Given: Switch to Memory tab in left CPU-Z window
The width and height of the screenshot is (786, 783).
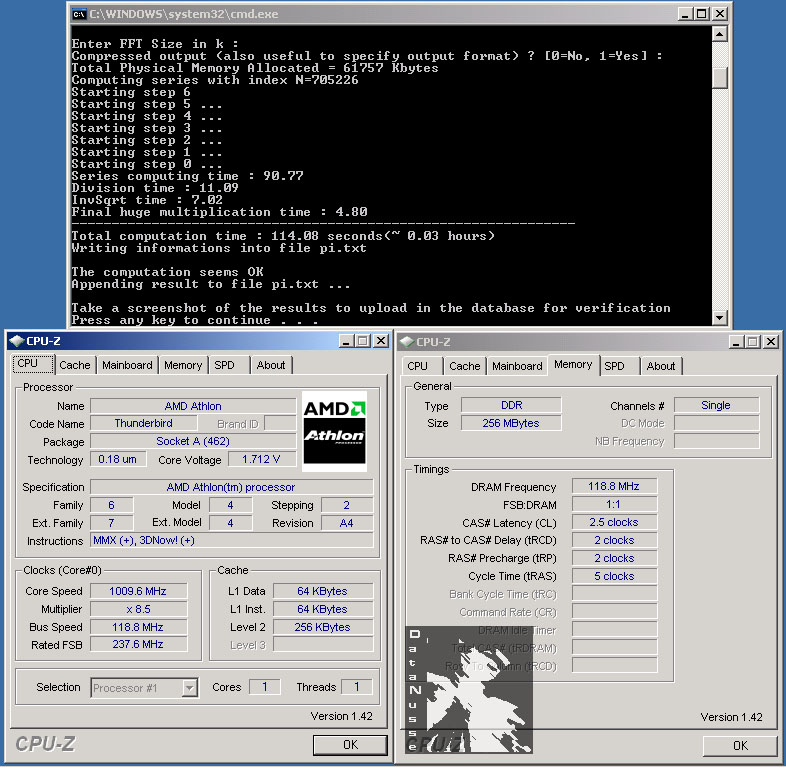Looking at the screenshot, I should coord(183,365).
